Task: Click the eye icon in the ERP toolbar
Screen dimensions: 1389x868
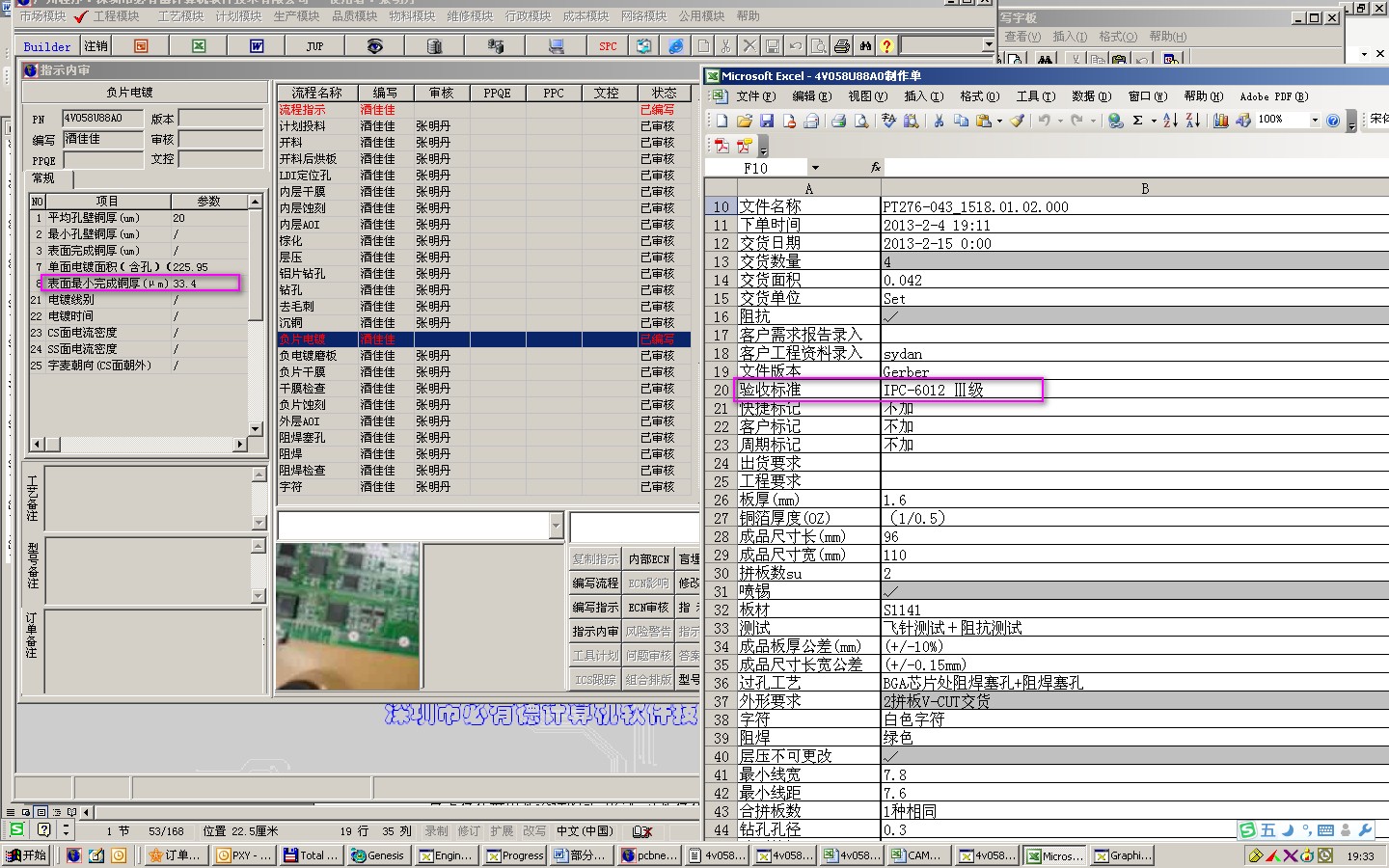Action: coord(374,46)
